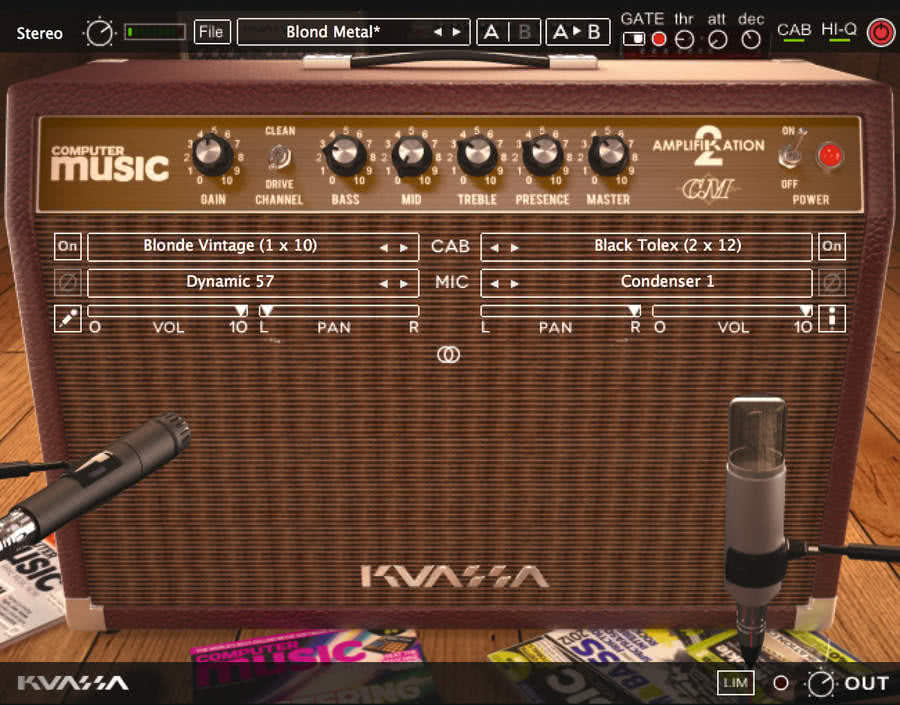Select next left mic with right arrow
The image size is (900, 705).
tap(404, 284)
